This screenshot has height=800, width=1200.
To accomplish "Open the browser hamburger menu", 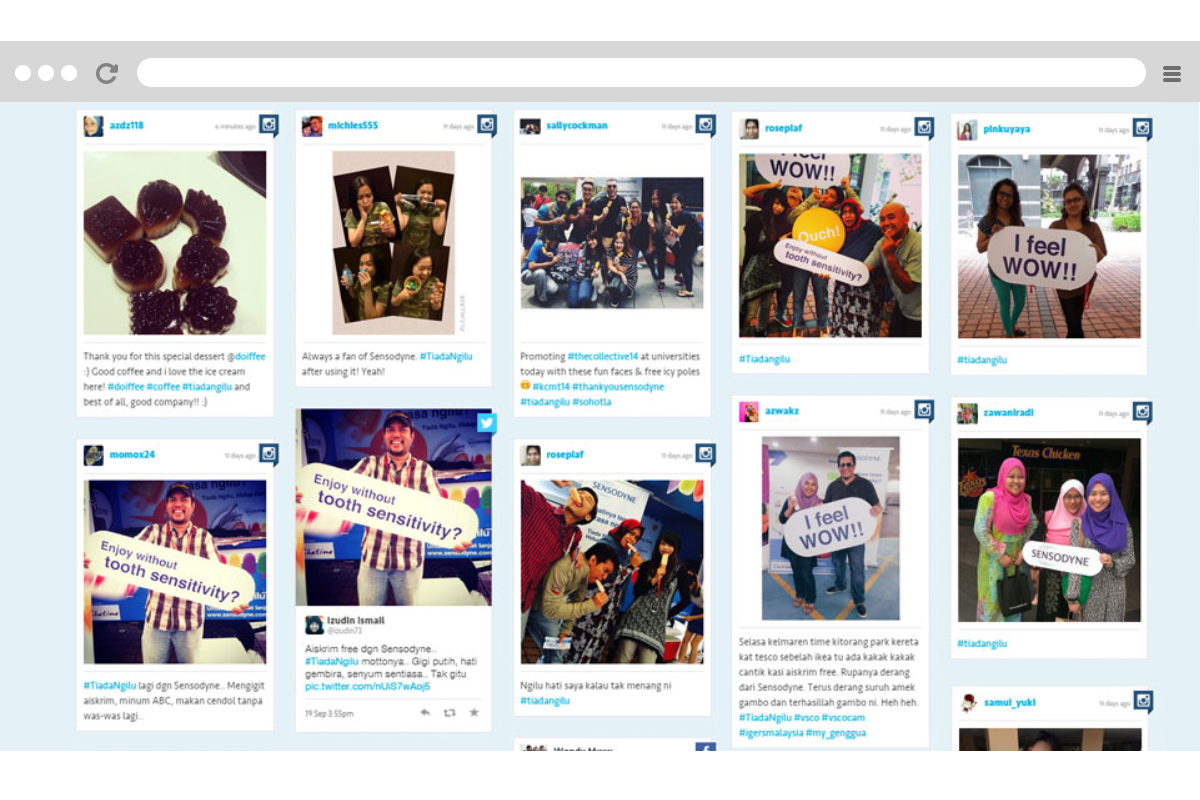I will (1172, 73).
